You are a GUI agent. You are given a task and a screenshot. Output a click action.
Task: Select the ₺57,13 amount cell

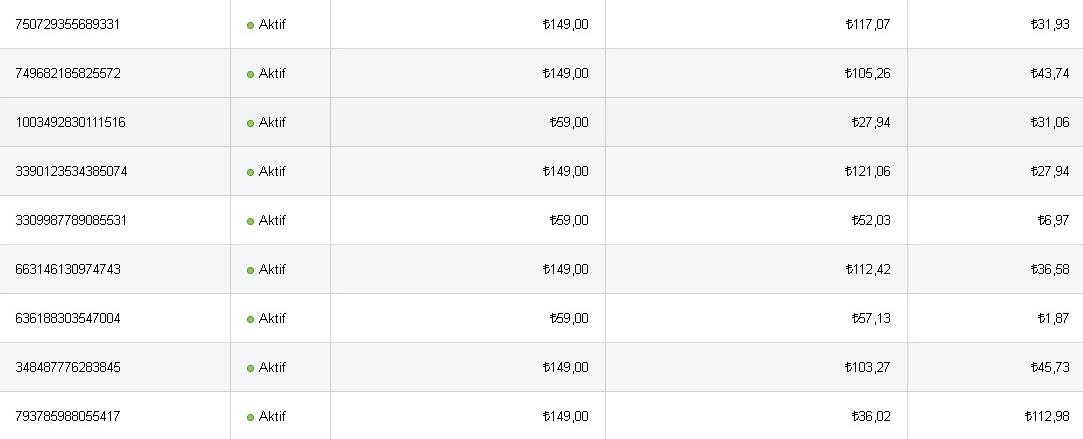click(x=871, y=318)
